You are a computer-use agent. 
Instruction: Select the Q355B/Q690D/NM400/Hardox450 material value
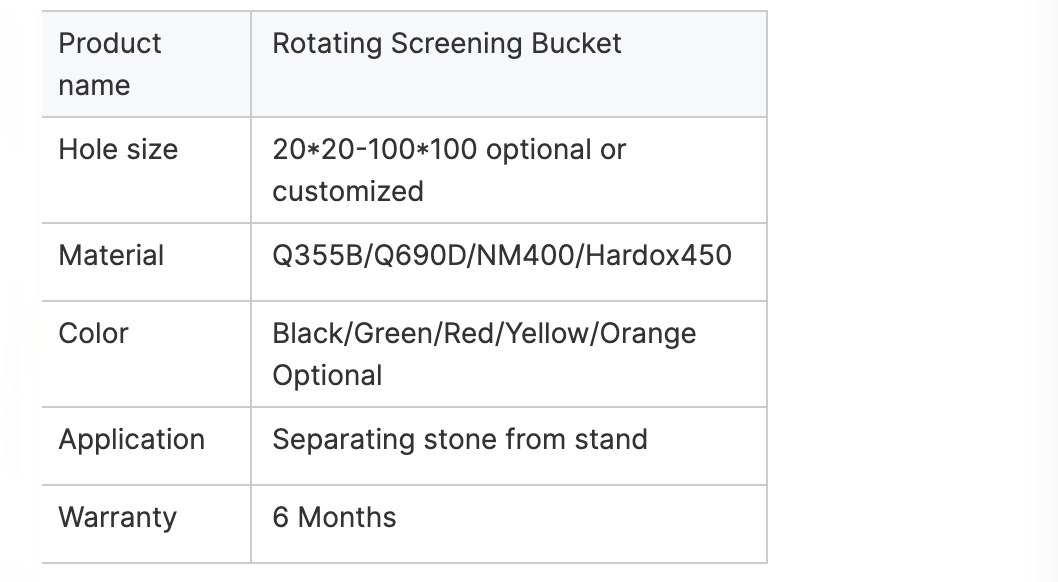click(x=502, y=256)
